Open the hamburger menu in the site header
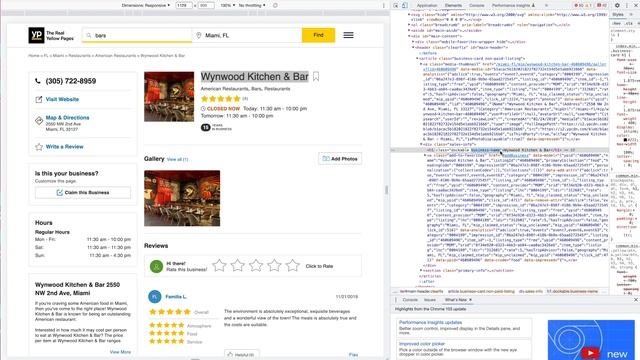Screen dimensions: 640x360 [348, 35]
